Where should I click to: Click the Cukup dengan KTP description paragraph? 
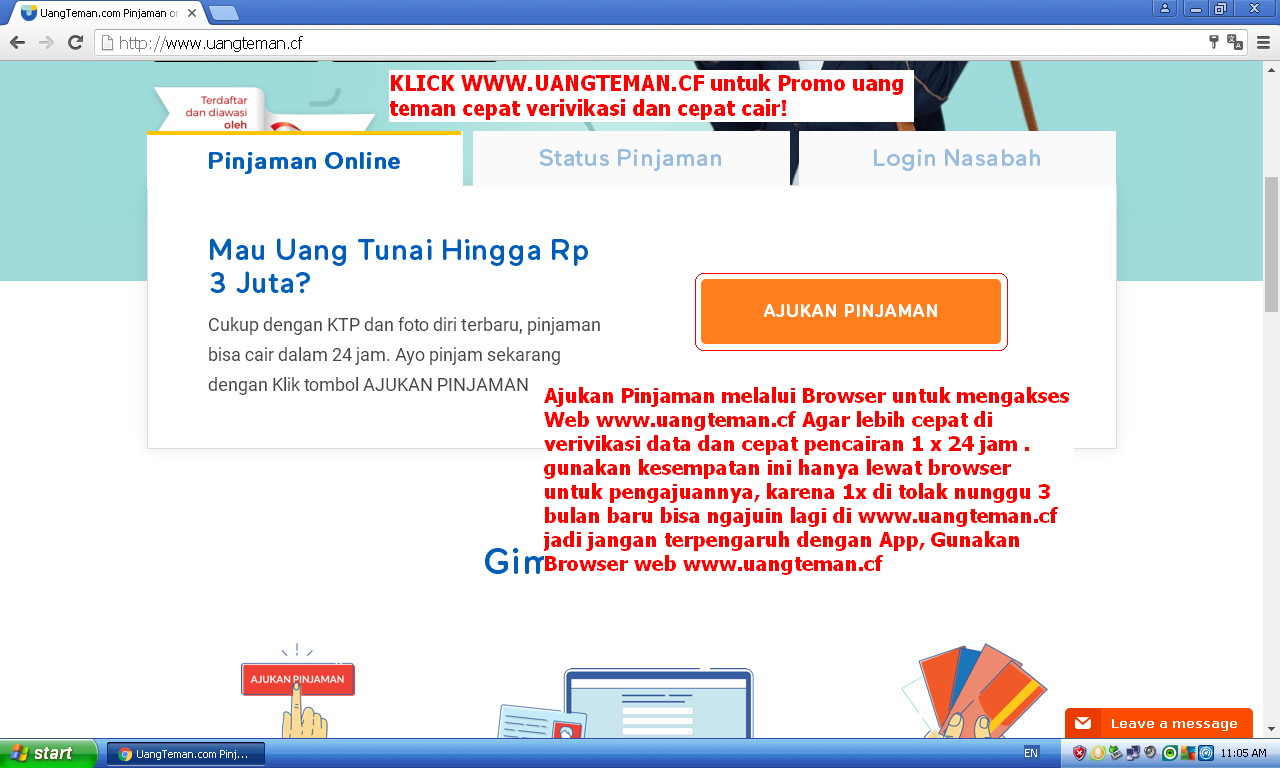pyautogui.click(x=405, y=355)
